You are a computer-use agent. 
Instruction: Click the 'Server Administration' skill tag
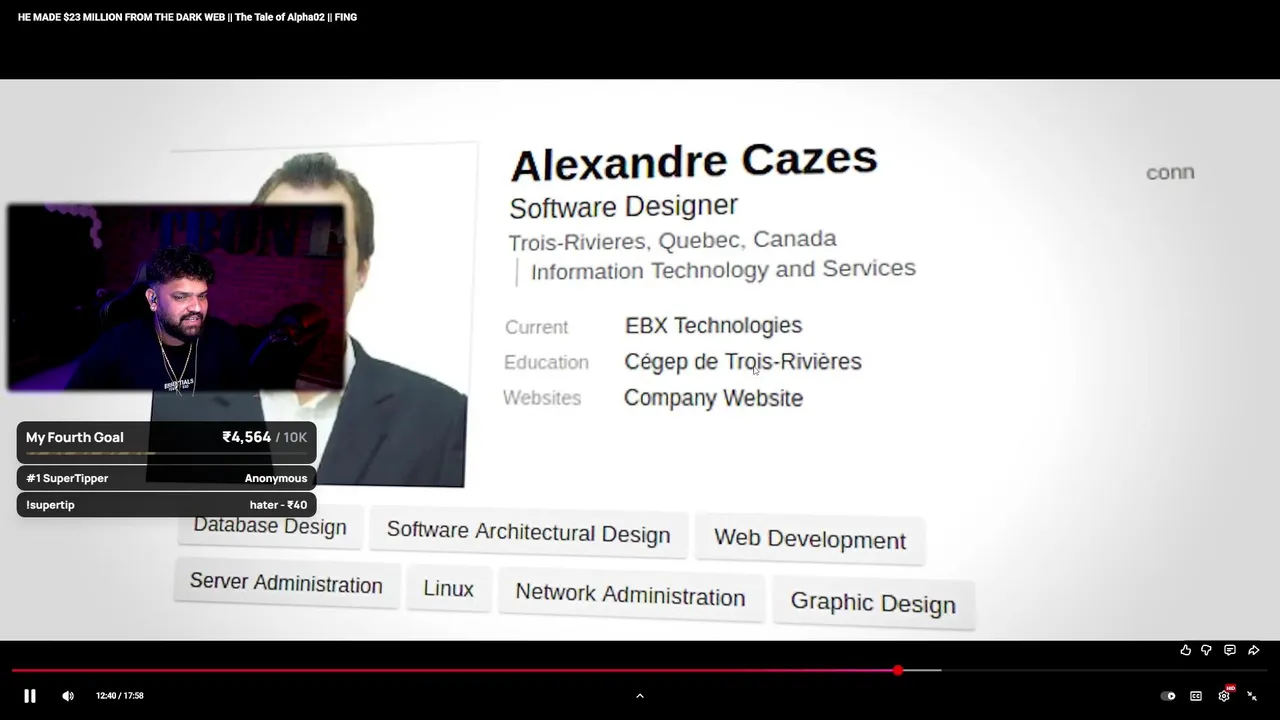point(286,584)
